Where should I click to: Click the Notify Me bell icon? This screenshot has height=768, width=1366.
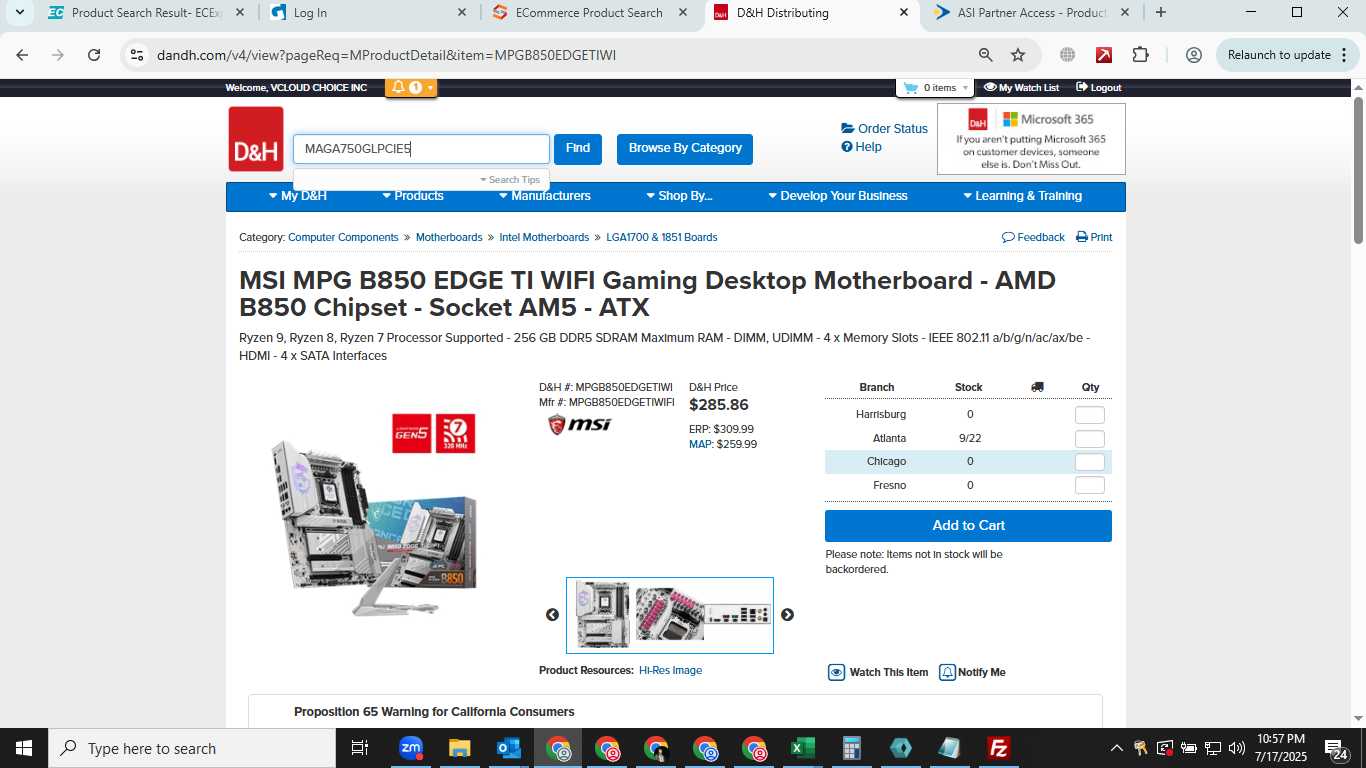947,672
